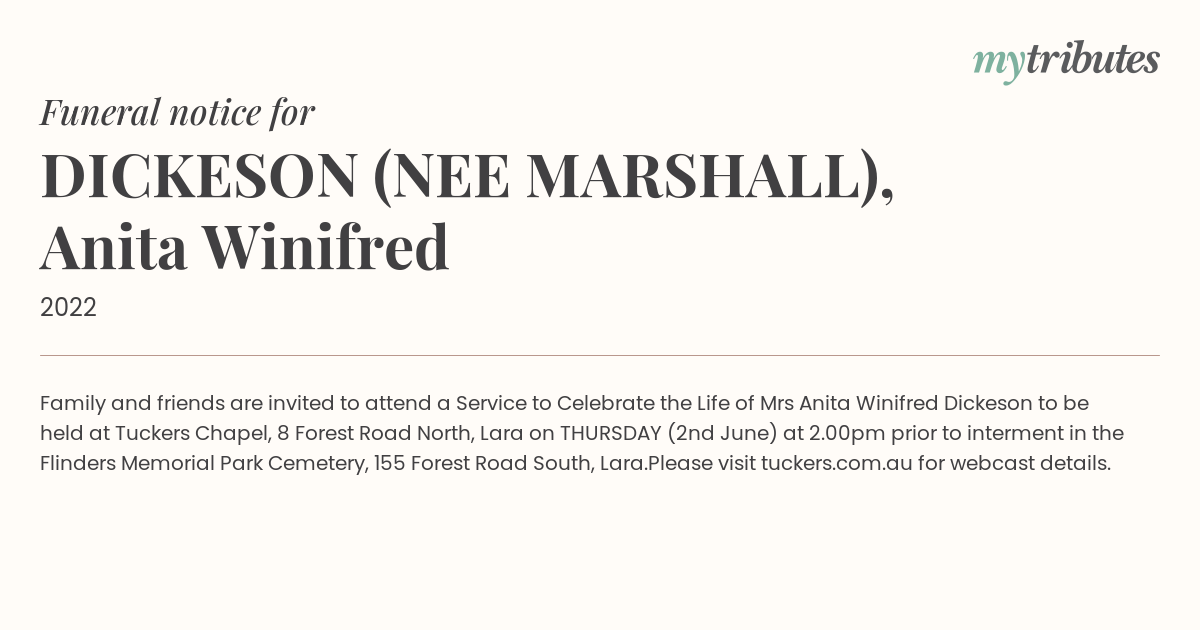This screenshot has height=630, width=1200.
Task: Click the DICKESON (NEE MARSHALL) heading line
Action: 467,176
